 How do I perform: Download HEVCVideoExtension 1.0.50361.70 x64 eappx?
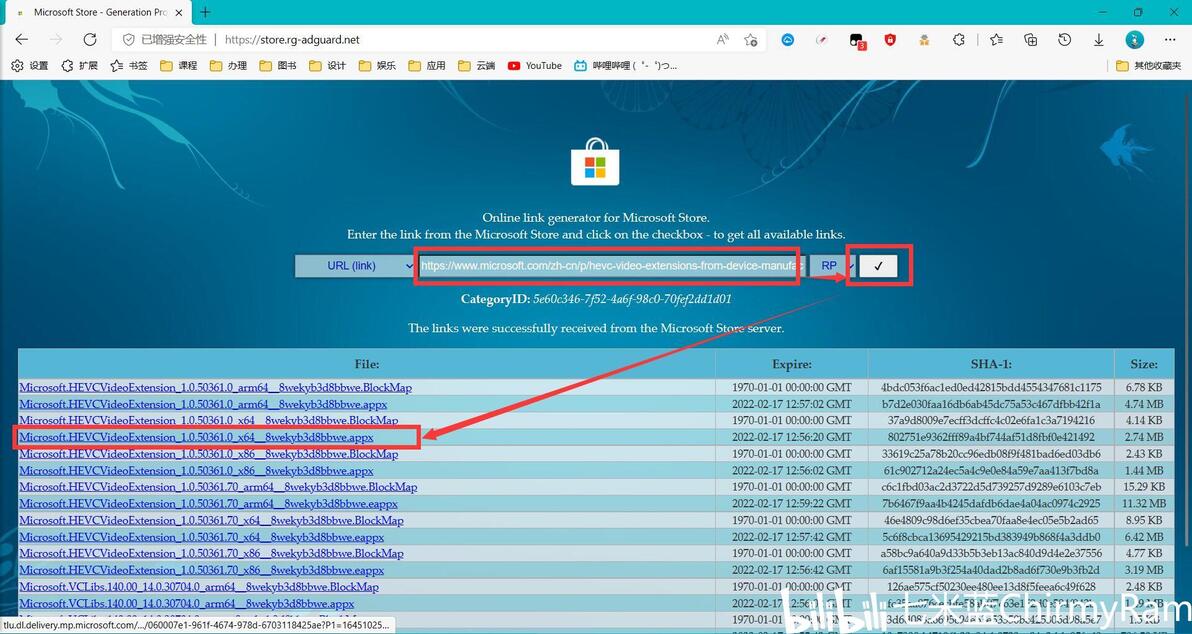point(201,537)
